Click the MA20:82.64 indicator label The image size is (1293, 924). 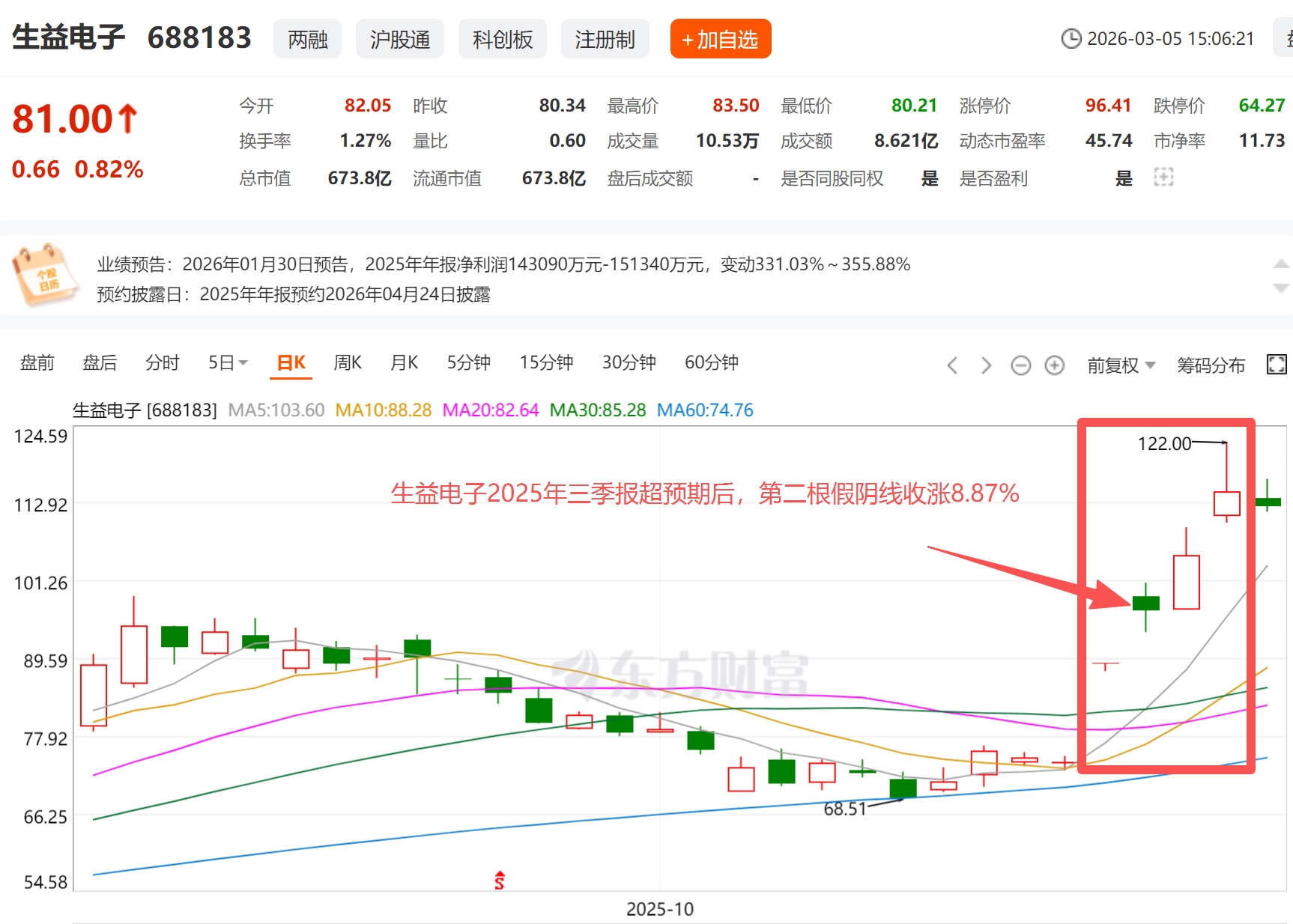click(491, 410)
